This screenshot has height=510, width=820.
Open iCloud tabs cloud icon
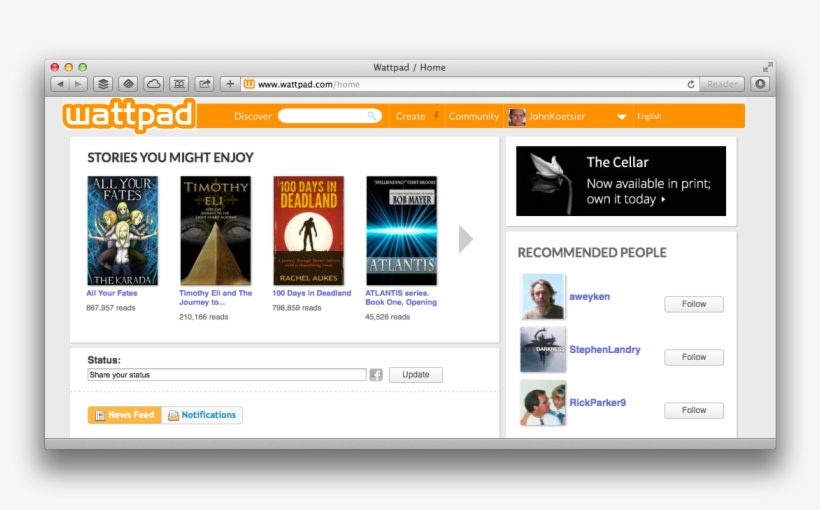pyautogui.click(x=153, y=84)
